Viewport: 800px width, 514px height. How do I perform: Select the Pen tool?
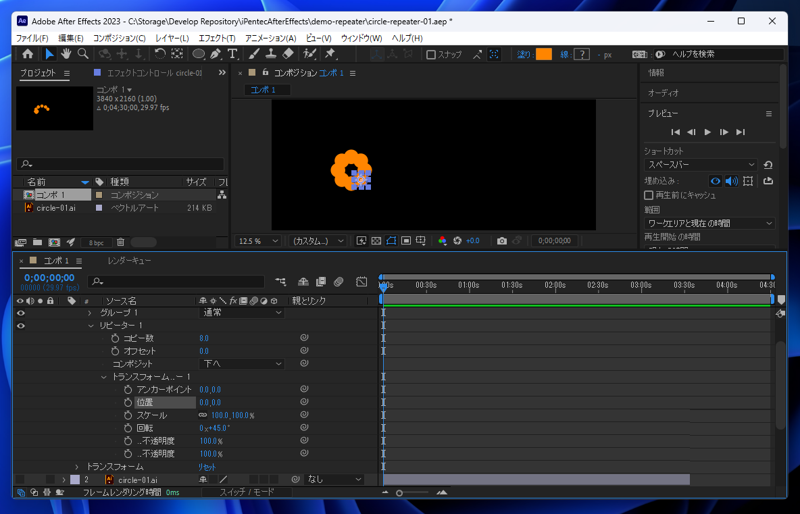215,54
